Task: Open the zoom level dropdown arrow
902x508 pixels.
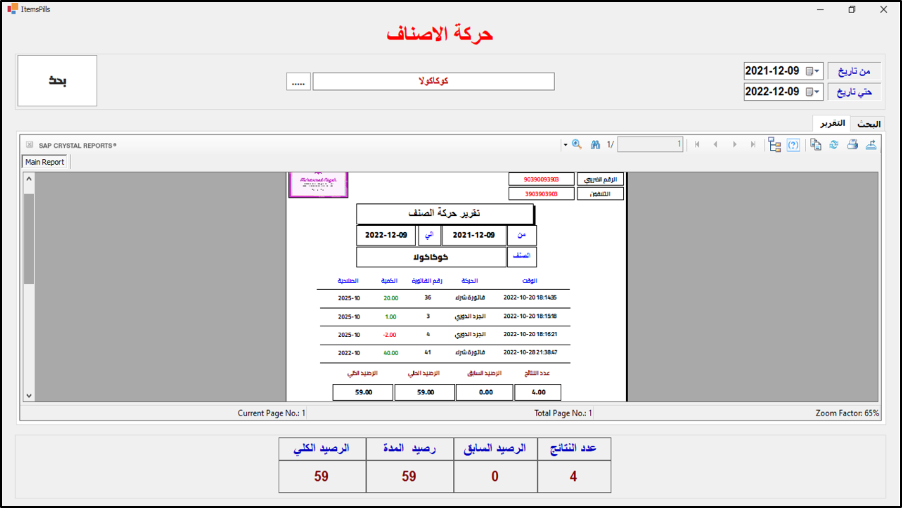Action: click(x=564, y=145)
